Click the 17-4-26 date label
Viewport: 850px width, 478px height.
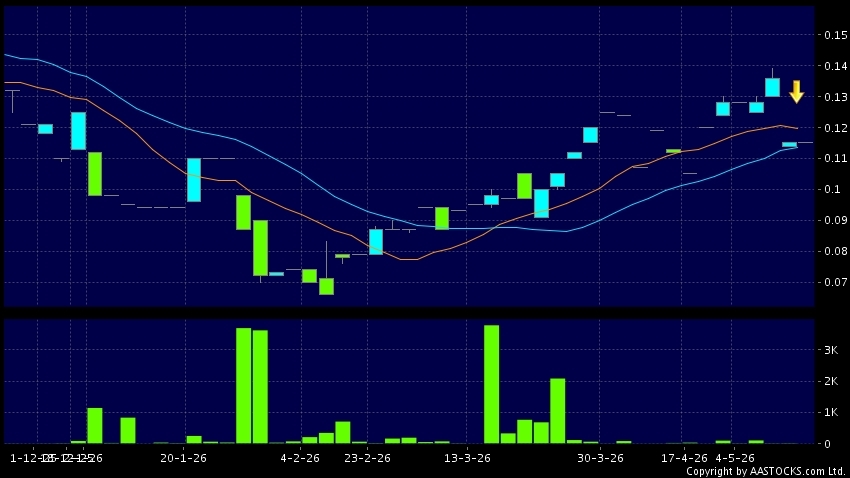tap(684, 458)
